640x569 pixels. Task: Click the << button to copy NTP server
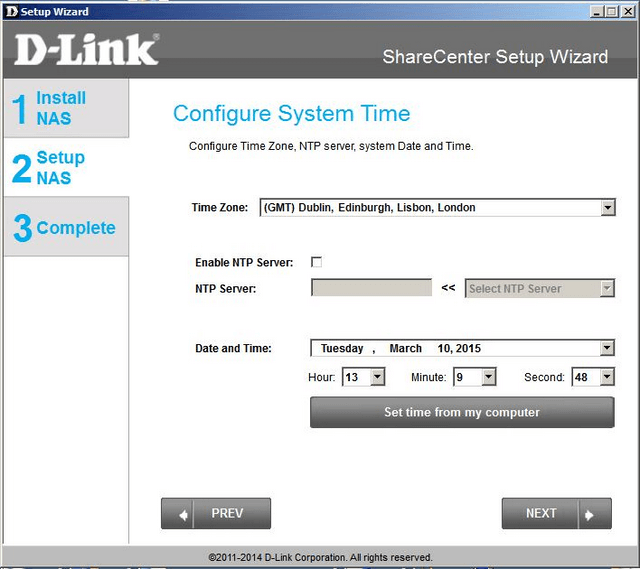(x=448, y=288)
